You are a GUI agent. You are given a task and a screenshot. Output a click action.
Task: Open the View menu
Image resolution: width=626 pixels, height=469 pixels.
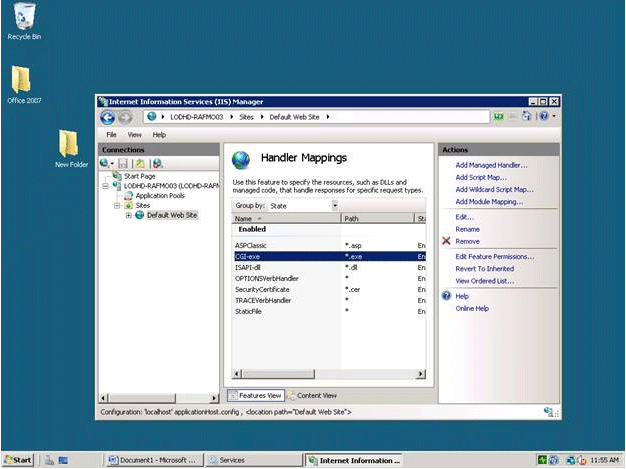click(134, 134)
